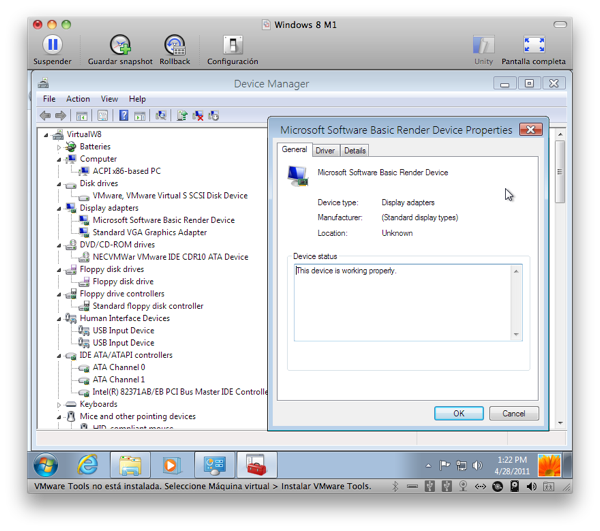Open Windows Media Player taskbar icon
The width and height of the screenshot is (600, 531).
(x=171, y=465)
